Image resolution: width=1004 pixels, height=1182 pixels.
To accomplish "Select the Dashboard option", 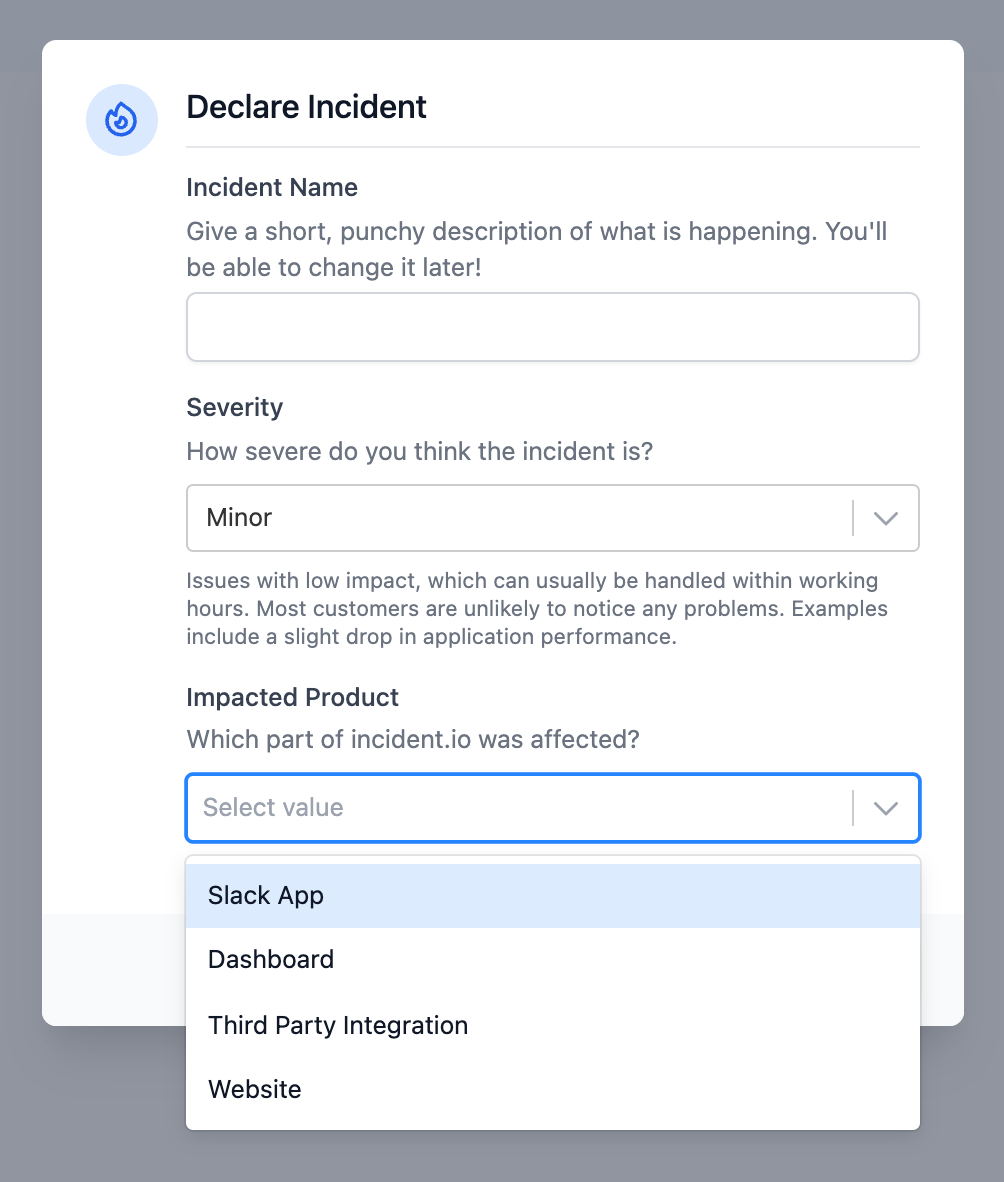I will click(x=553, y=960).
